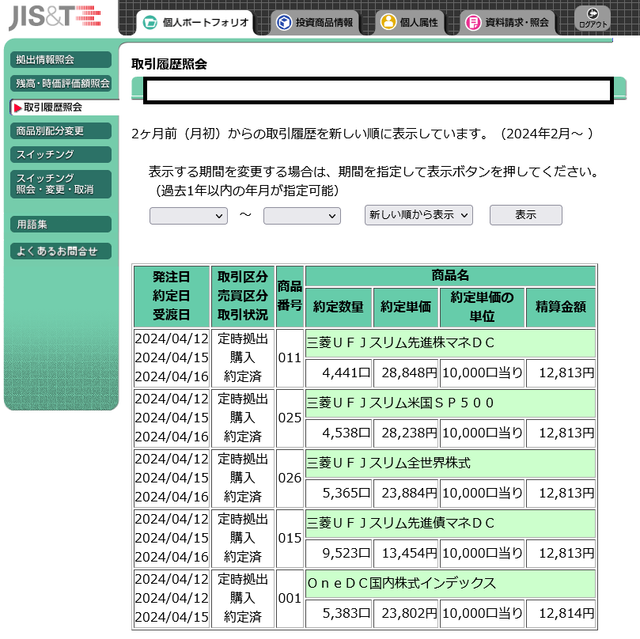
Task: Select 取引履歴照会 in sidebar
Action: tap(64, 107)
